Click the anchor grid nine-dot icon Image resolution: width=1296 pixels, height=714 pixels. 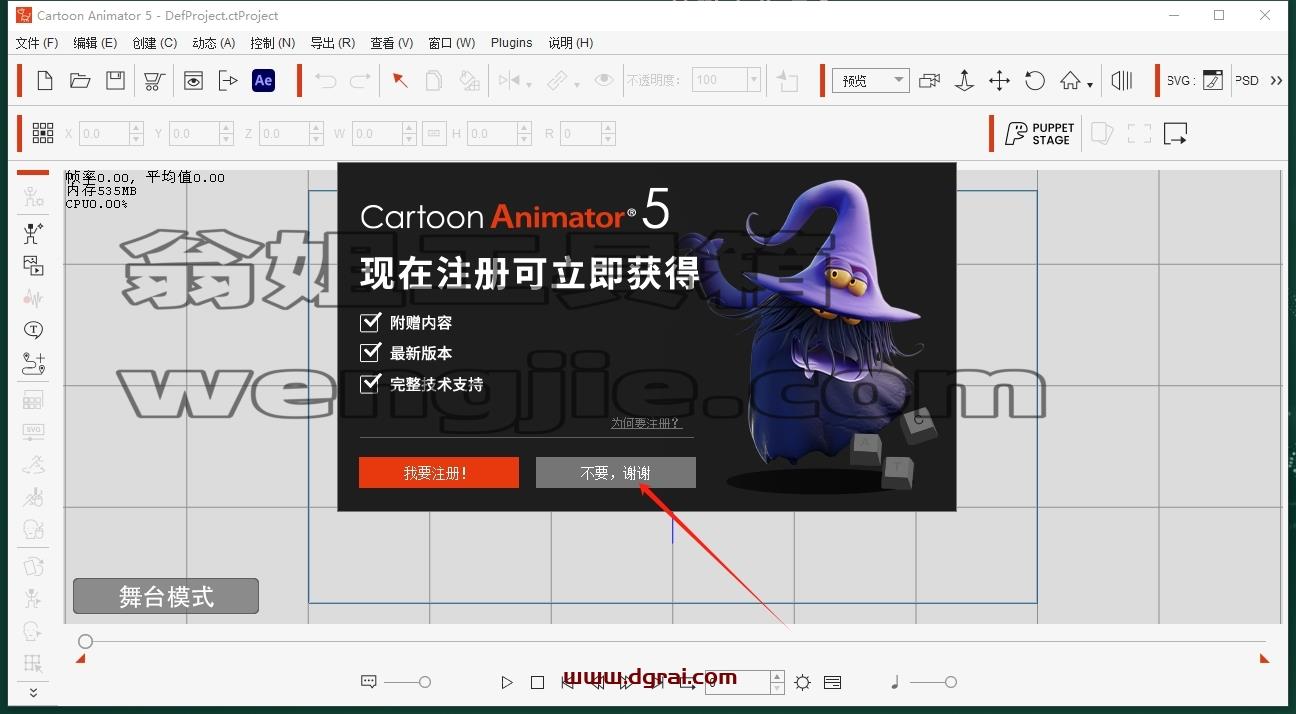point(43,133)
